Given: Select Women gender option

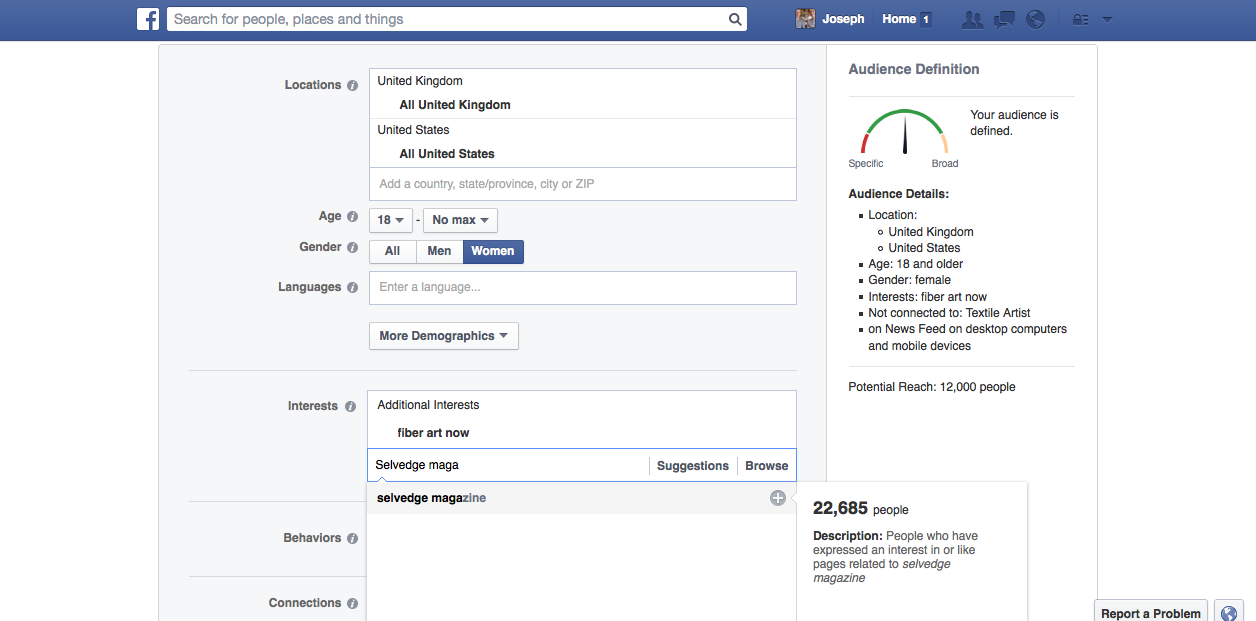Looking at the screenshot, I should [493, 251].
